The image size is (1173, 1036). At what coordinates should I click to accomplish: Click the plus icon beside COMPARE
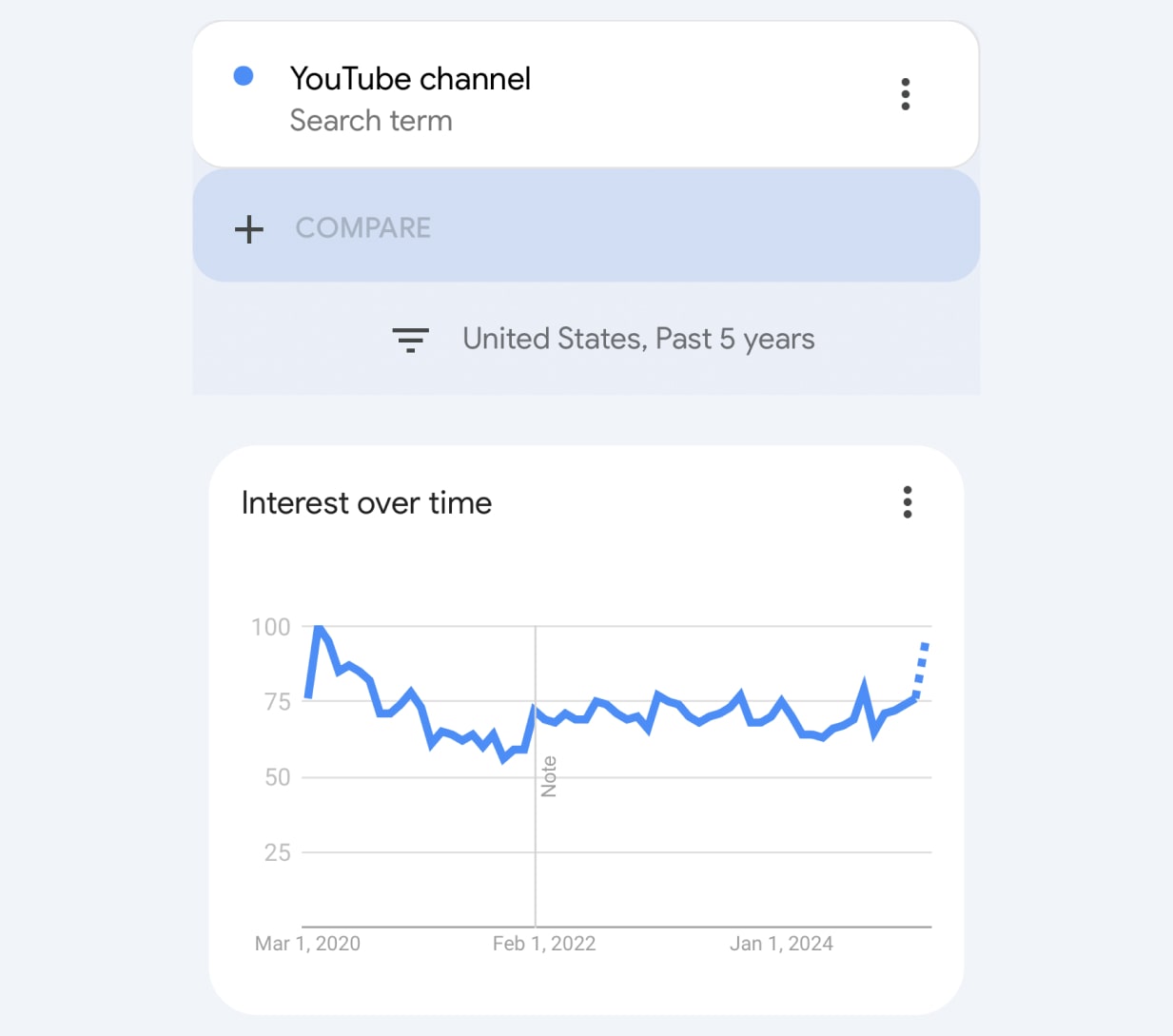tap(248, 228)
